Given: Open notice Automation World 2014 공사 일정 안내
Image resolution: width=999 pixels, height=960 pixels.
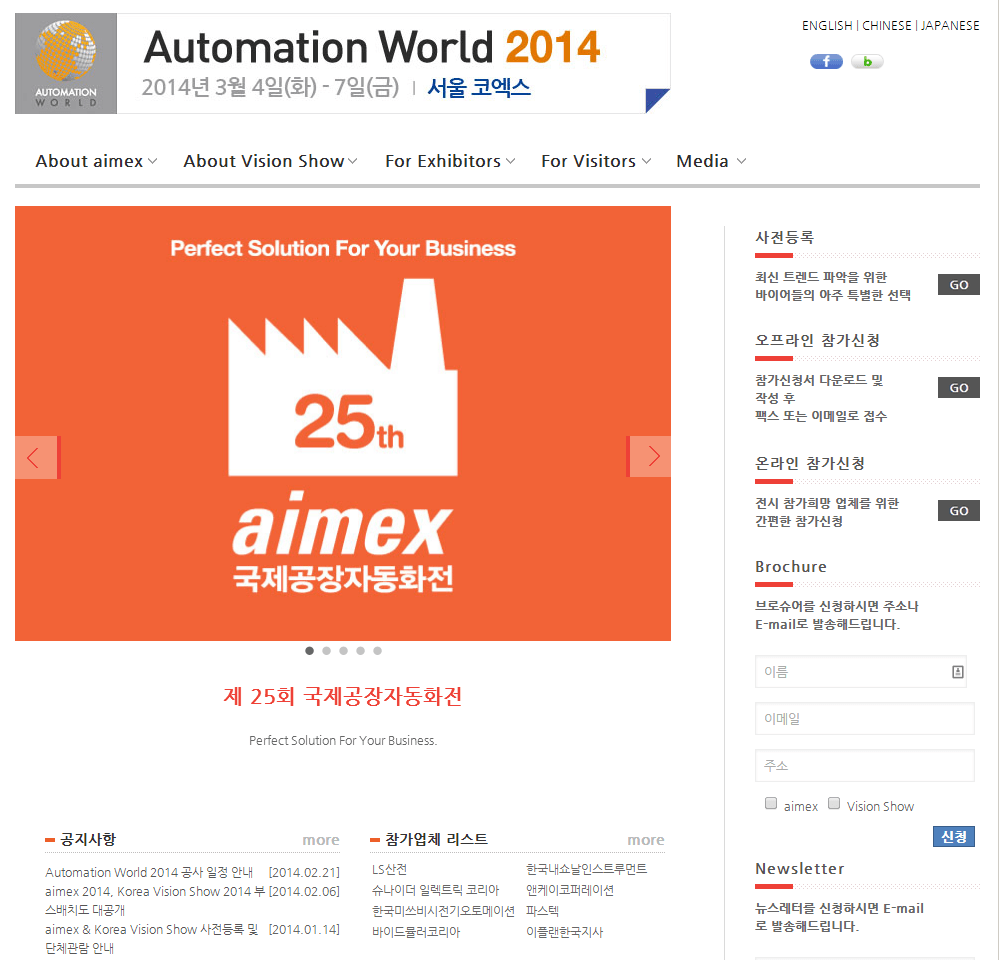Looking at the screenshot, I should (x=149, y=872).
